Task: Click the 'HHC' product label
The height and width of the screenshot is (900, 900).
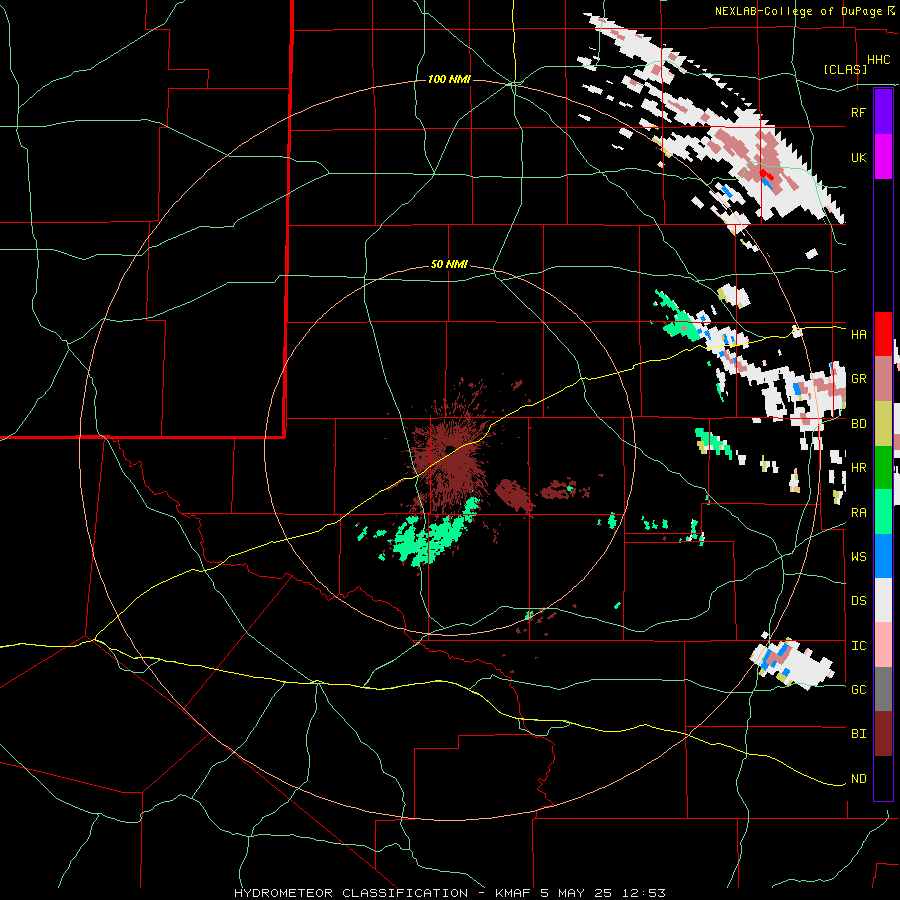Action: click(879, 60)
